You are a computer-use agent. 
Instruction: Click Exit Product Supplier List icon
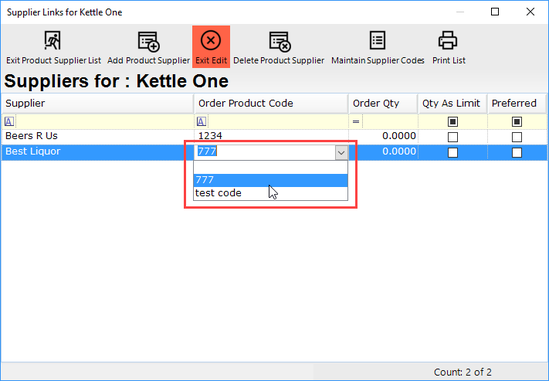pyautogui.click(x=53, y=41)
